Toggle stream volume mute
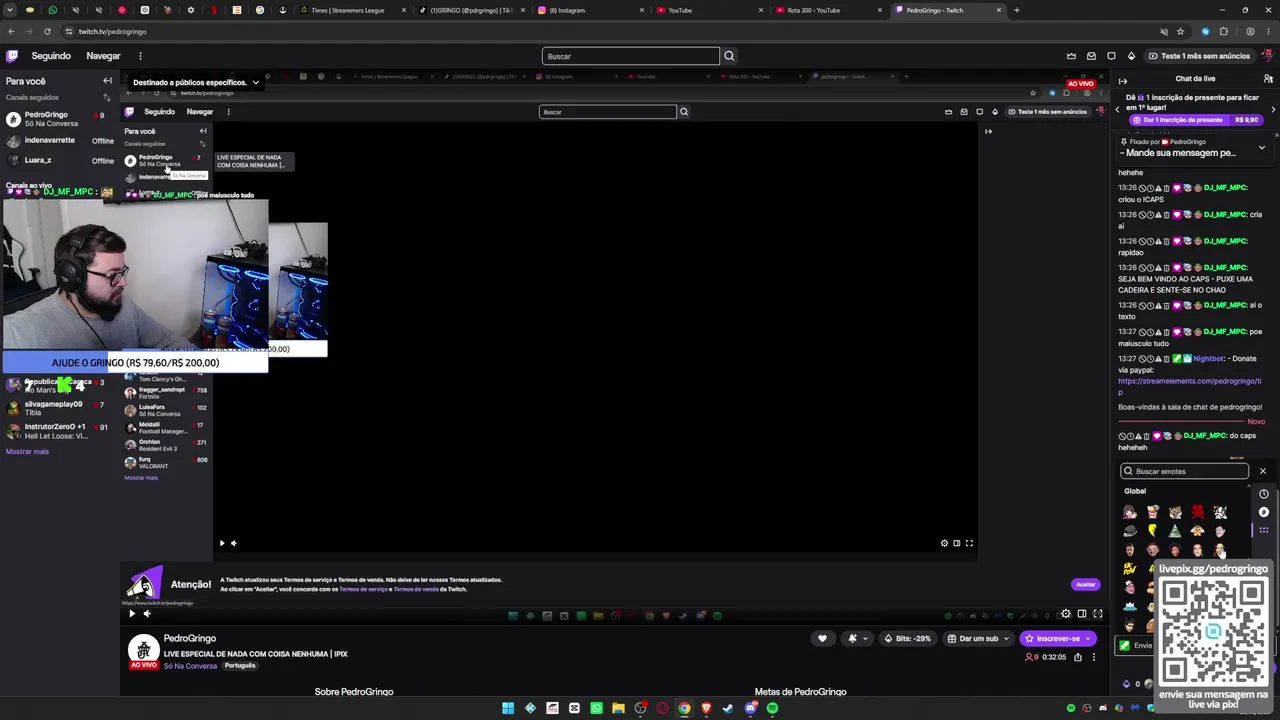 coord(147,614)
